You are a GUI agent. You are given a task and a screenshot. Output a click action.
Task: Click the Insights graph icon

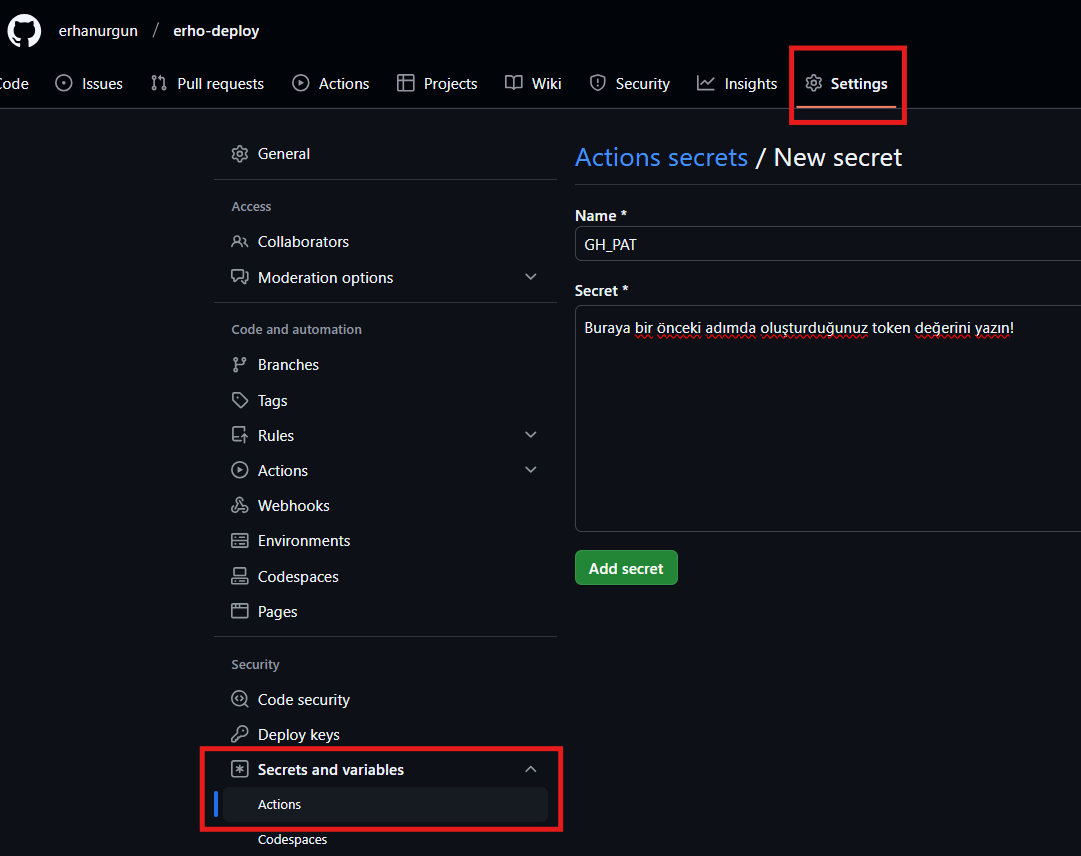click(x=706, y=83)
